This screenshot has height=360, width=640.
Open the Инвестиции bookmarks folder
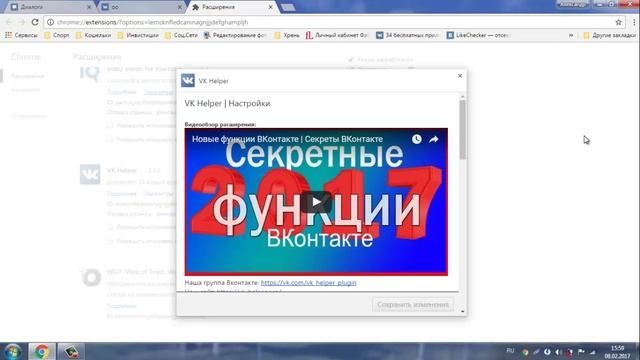coord(138,36)
